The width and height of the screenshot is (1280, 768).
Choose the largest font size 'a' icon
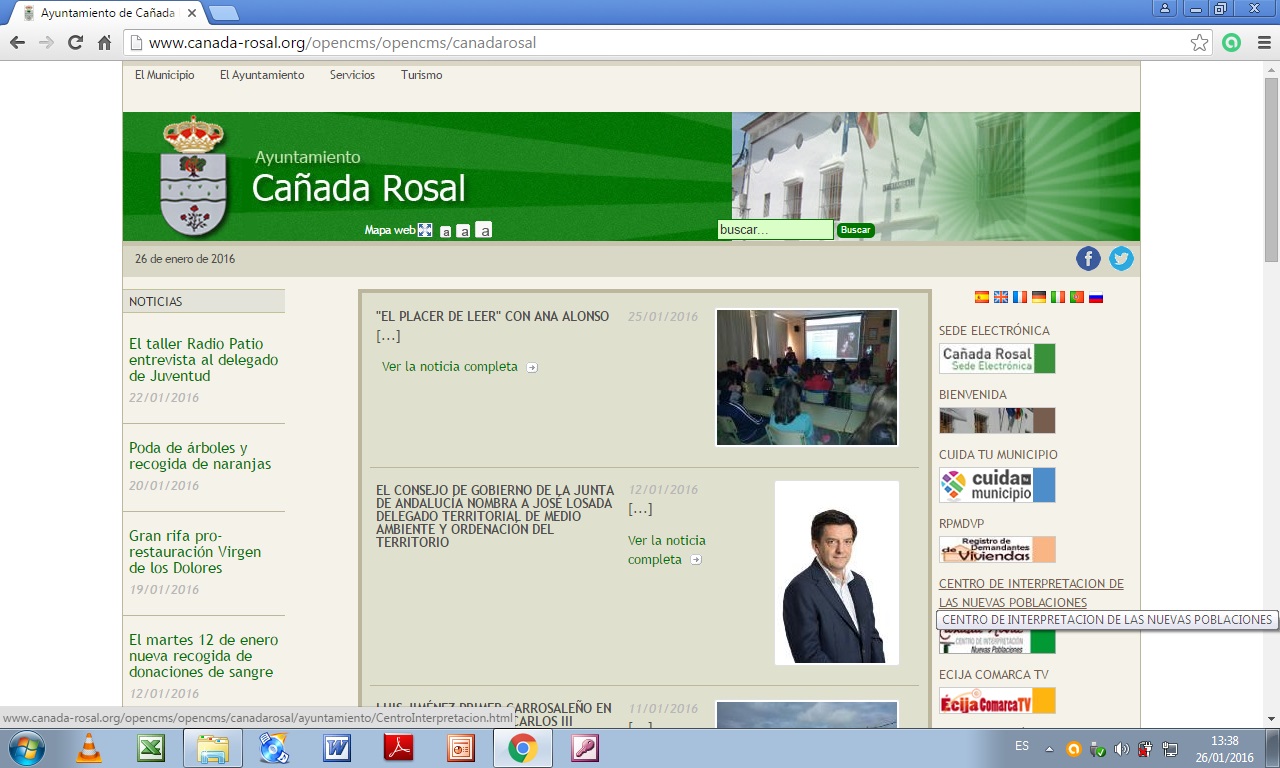[x=484, y=230]
